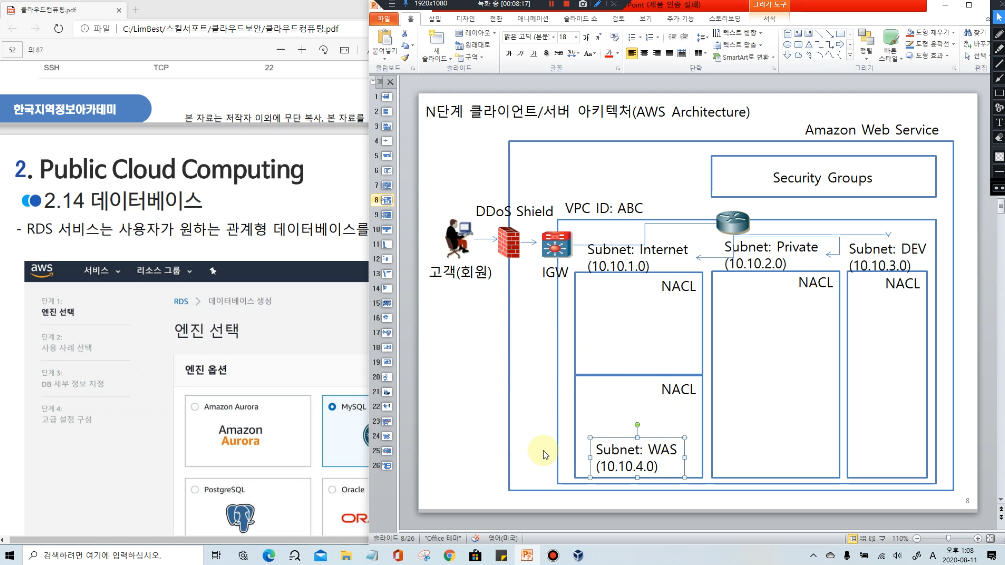Switch to the Insert ribbon tab
The height and width of the screenshot is (565, 1005).
(x=435, y=19)
